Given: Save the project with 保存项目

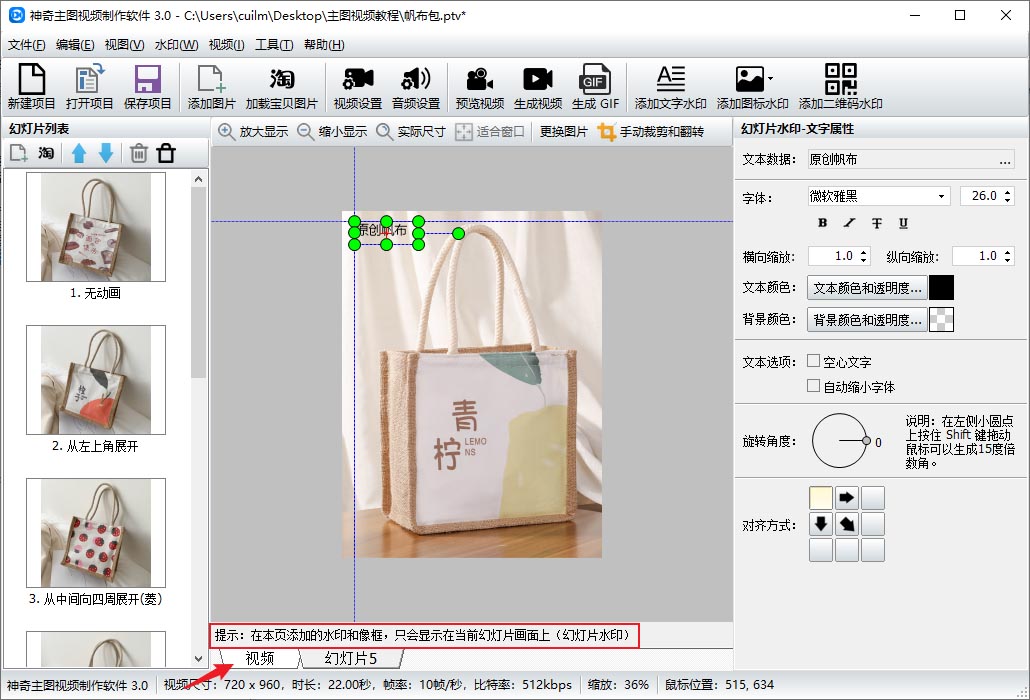Looking at the screenshot, I should click(147, 86).
